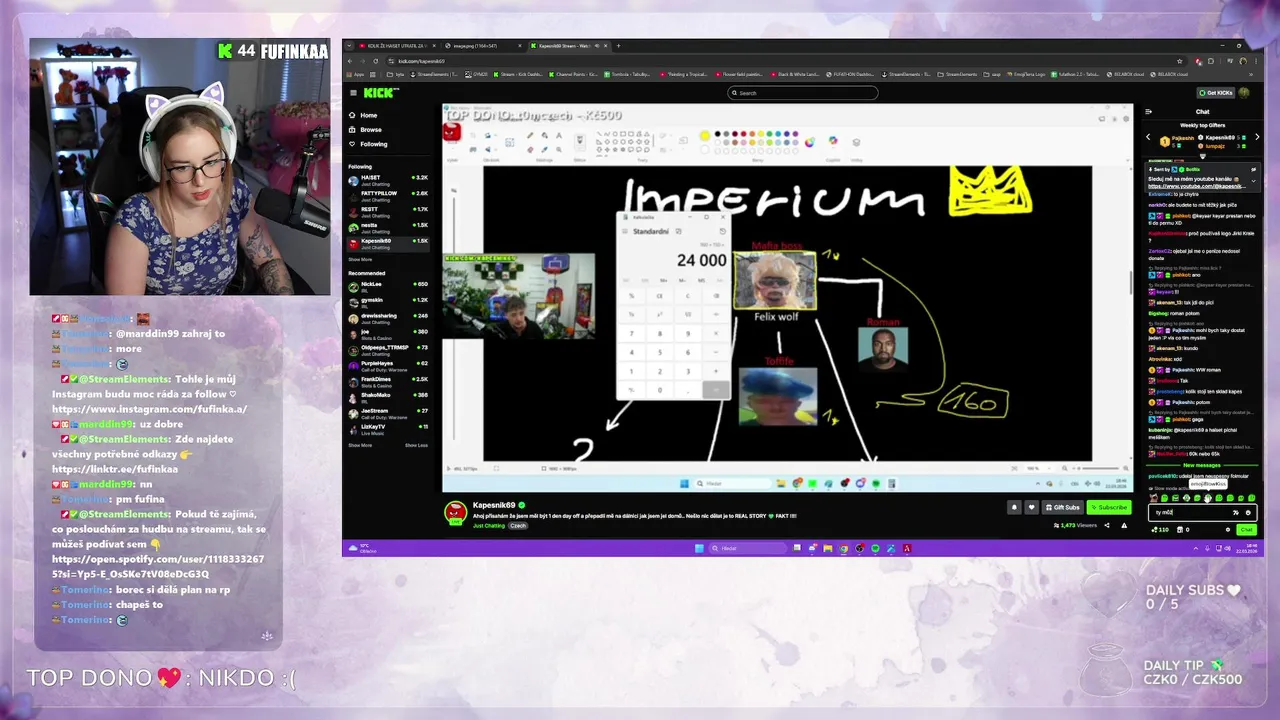The image size is (1280, 720).
Task: Open Chrome from the taskbar
Action: (x=844, y=548)
